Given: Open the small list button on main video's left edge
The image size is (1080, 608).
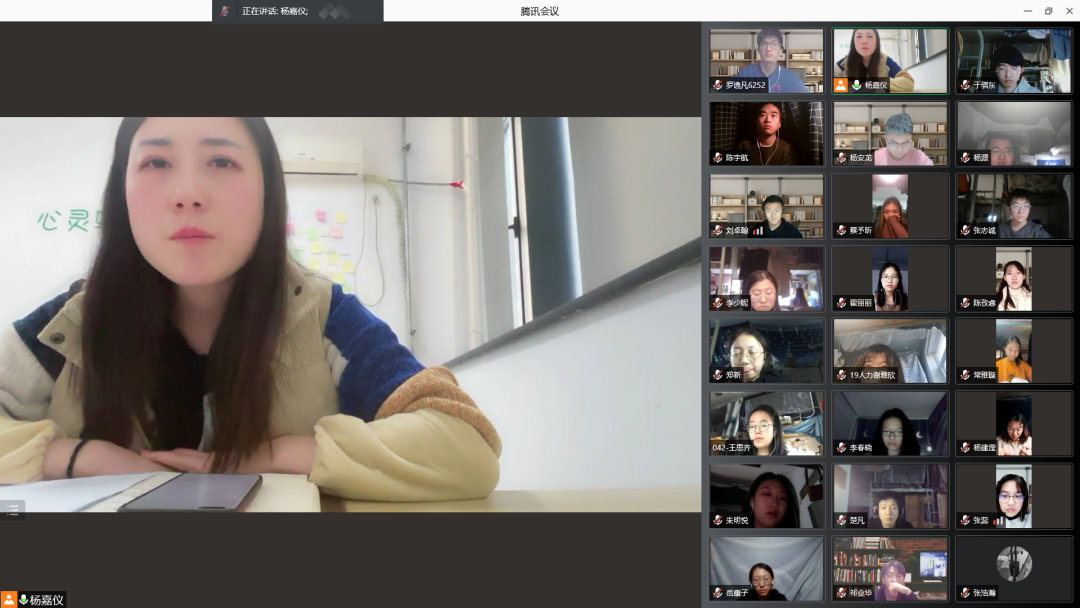Looking at the screenshot, I should [x=12, y=510].
